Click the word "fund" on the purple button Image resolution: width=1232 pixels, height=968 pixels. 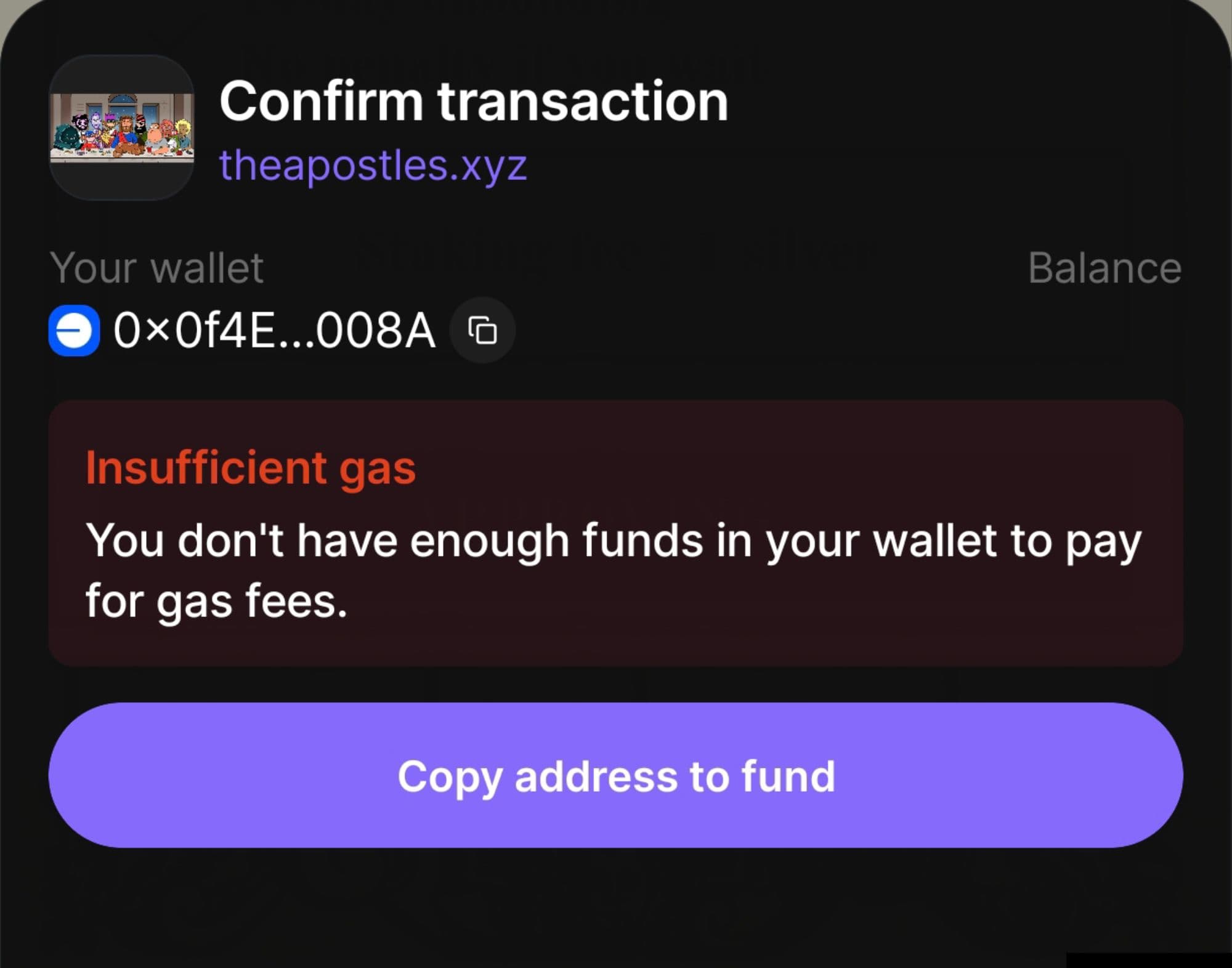(788, 776)
